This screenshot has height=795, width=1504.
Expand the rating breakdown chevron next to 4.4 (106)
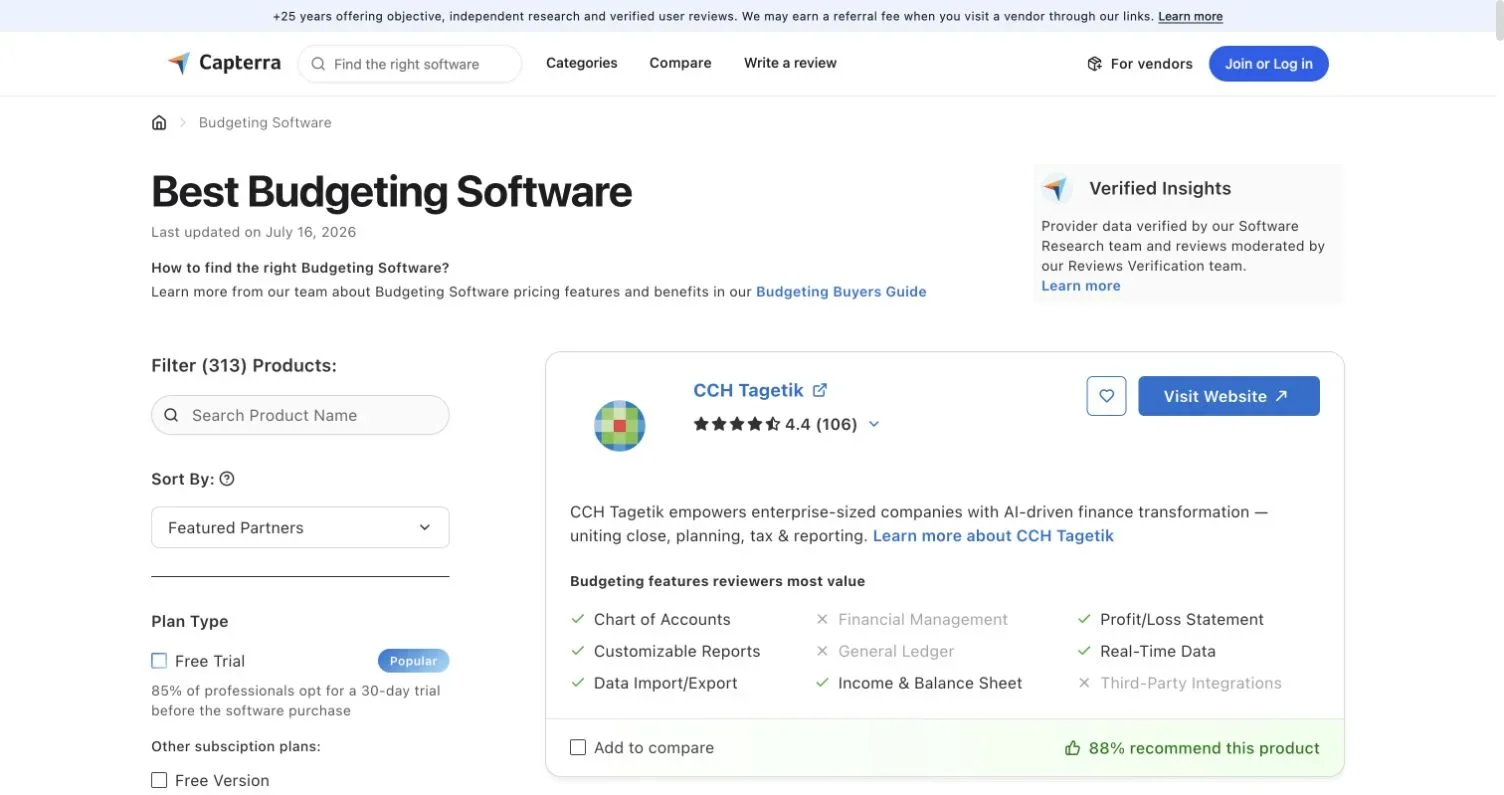tap(874, 424)
